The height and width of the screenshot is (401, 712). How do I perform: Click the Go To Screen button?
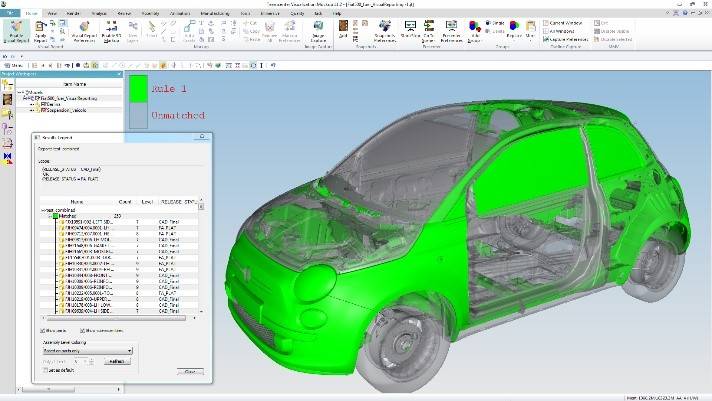point(429,31)
